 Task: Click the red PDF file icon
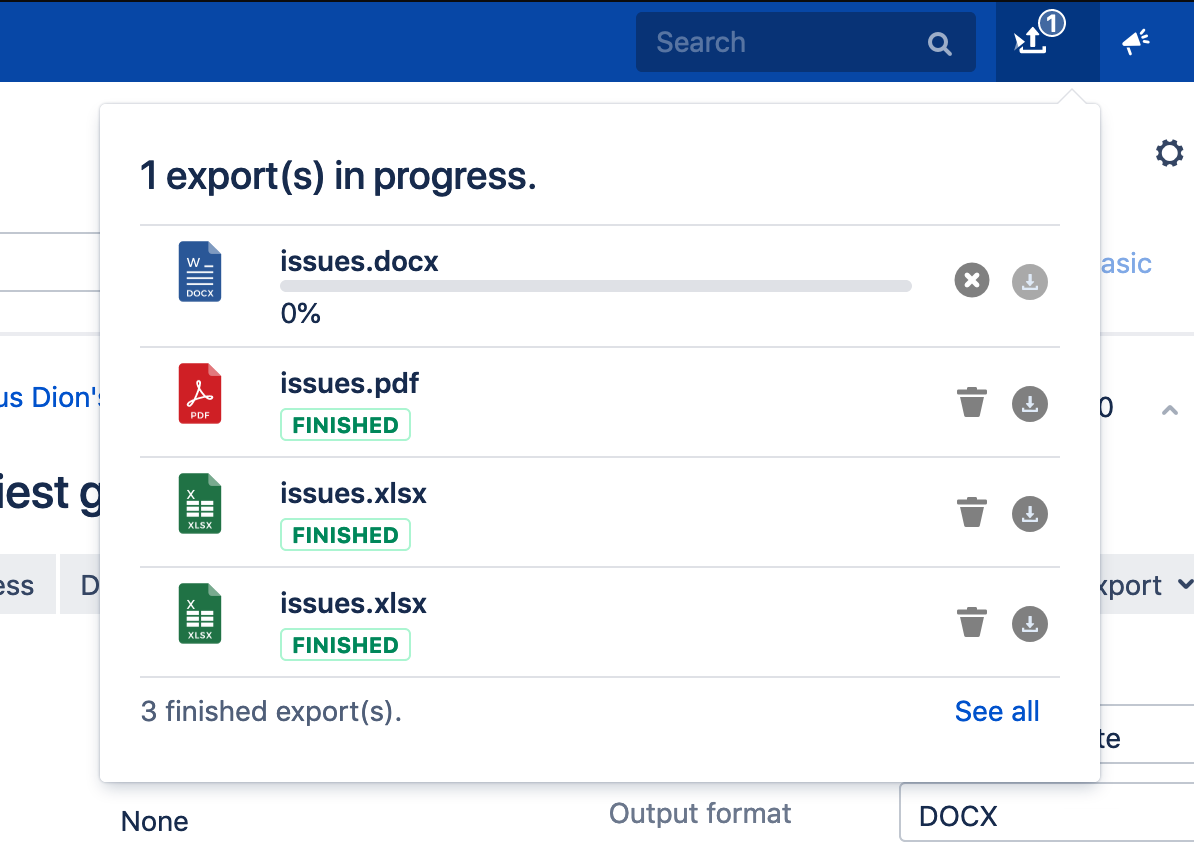coord(200,393)
